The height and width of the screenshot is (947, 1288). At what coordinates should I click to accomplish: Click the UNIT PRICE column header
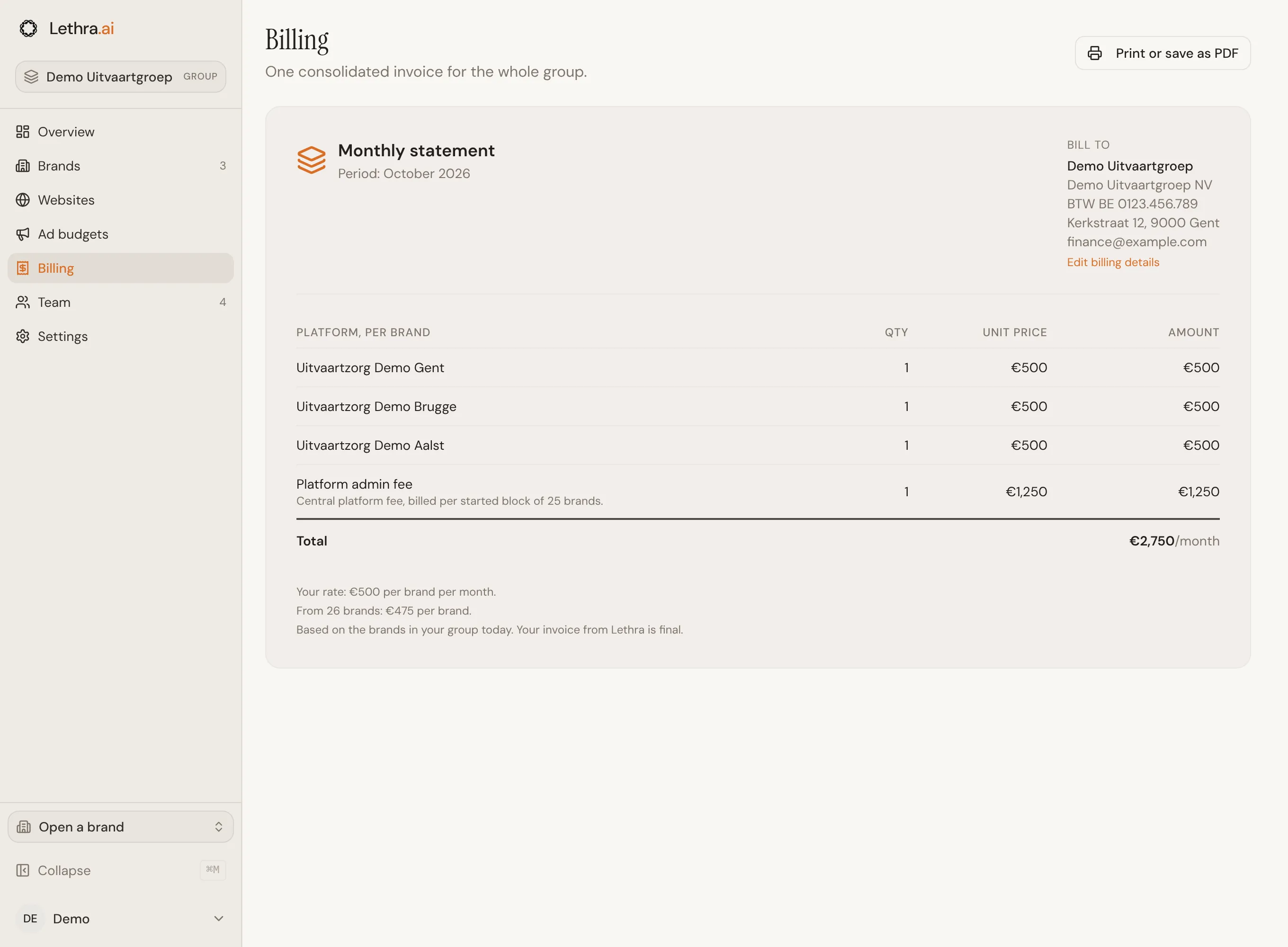click(1015, 332)
